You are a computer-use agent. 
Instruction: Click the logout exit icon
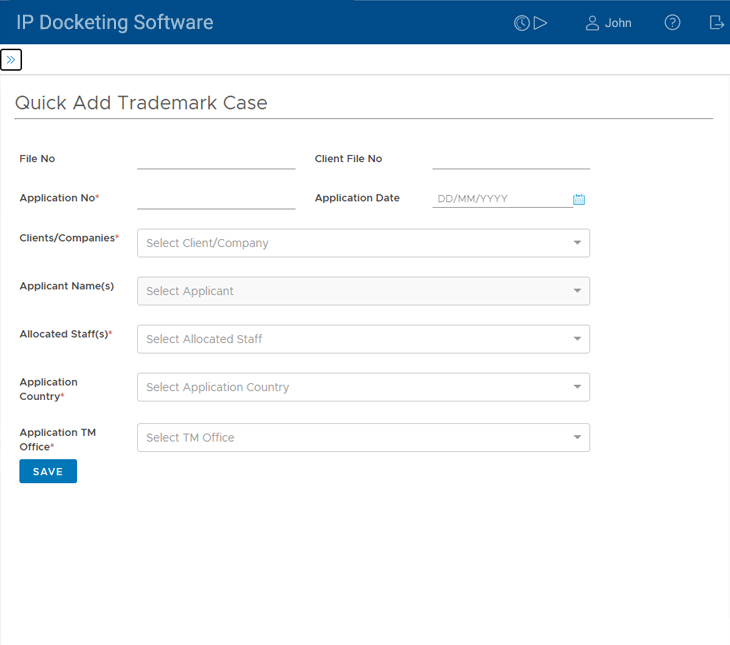[x=716, y=23]
